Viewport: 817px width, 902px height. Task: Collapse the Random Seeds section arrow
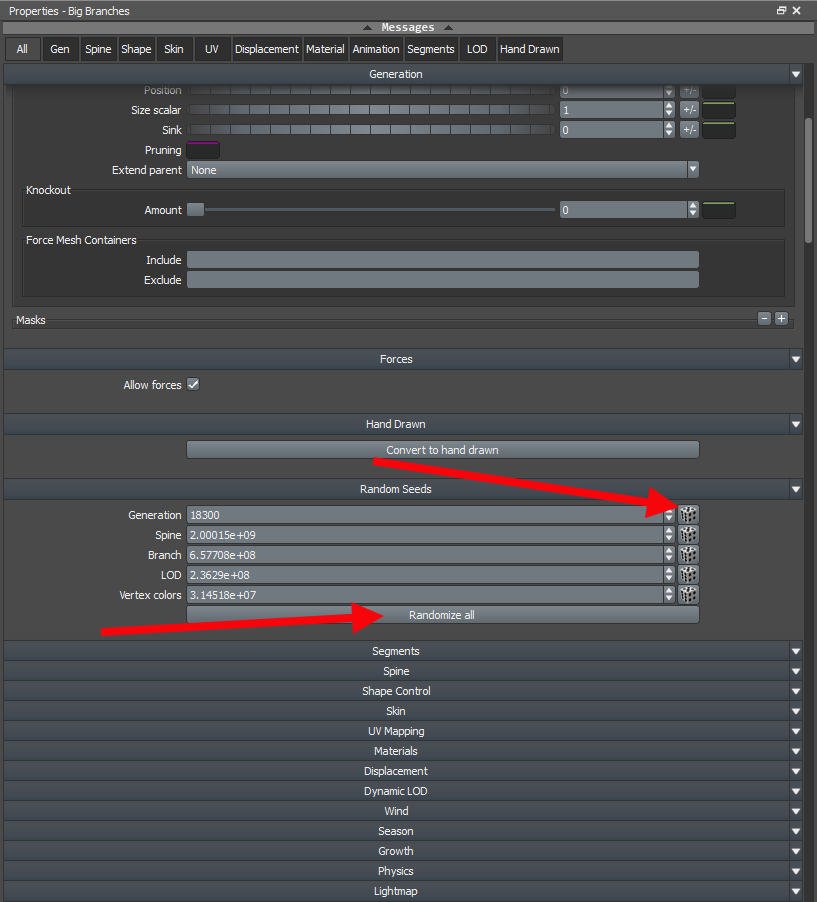pos(796,490)
